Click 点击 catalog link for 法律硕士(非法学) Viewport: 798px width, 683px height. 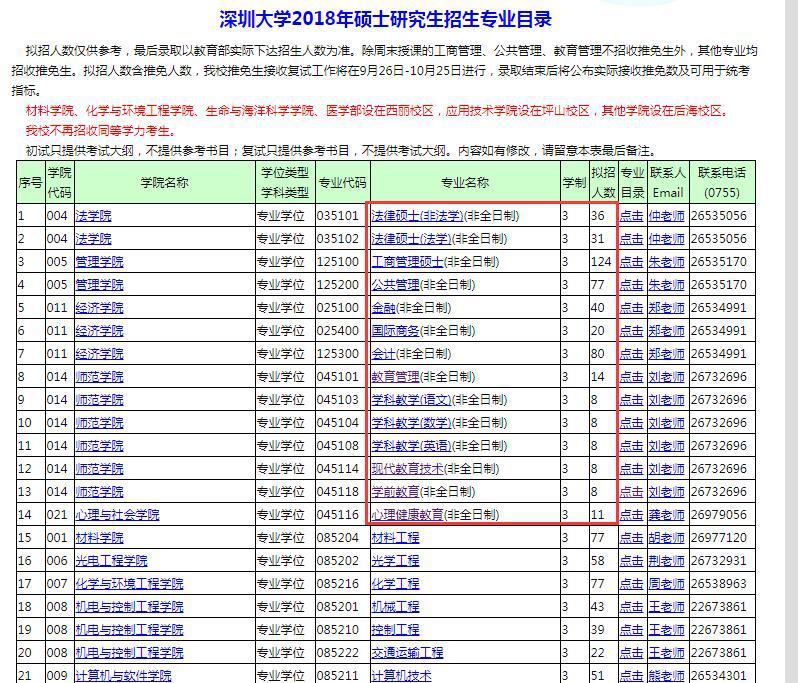632,216
